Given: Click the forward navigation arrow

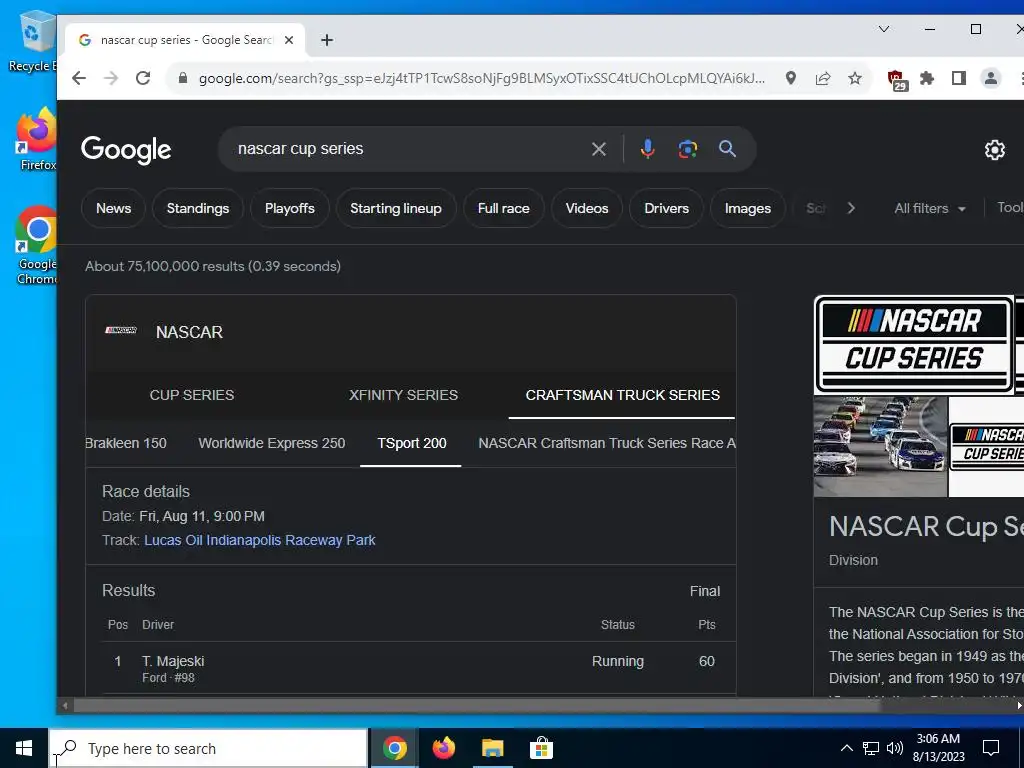Looking at the screenshot, I should click(x=111, y=78).
